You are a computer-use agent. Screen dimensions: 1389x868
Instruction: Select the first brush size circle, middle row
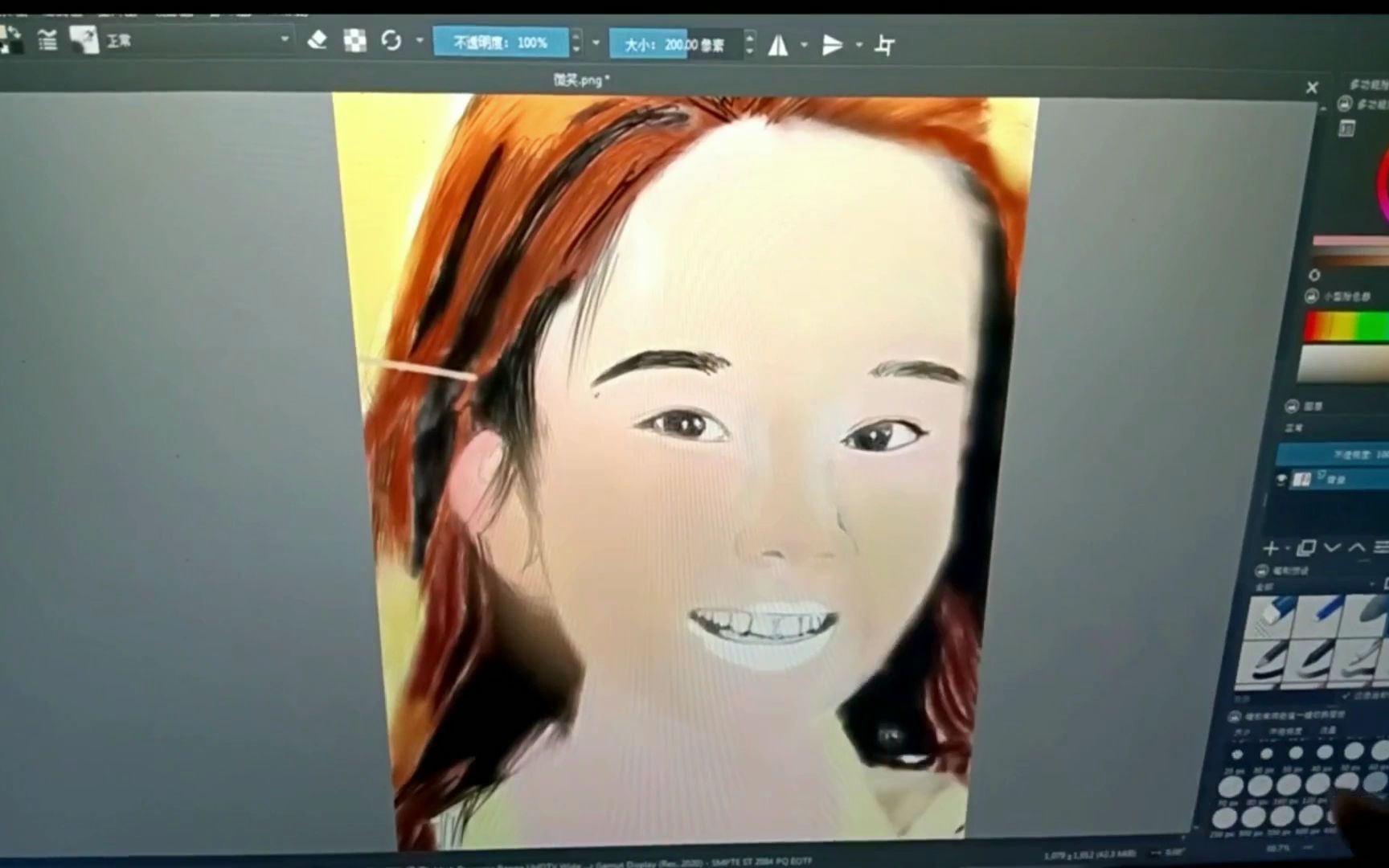pyautogui.click(x=1231, y=785)
